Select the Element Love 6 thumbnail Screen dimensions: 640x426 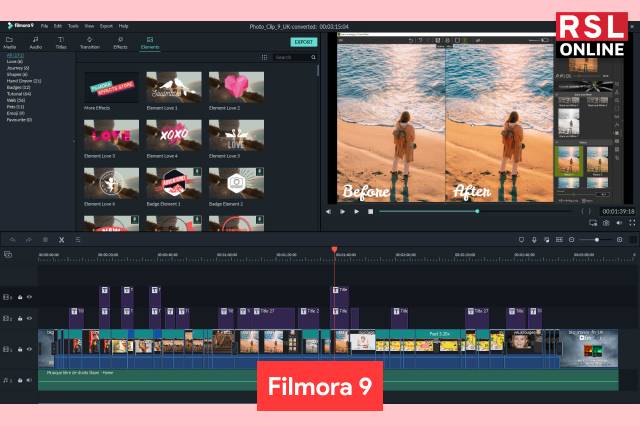pyautogui.click(x=111, y=183)
